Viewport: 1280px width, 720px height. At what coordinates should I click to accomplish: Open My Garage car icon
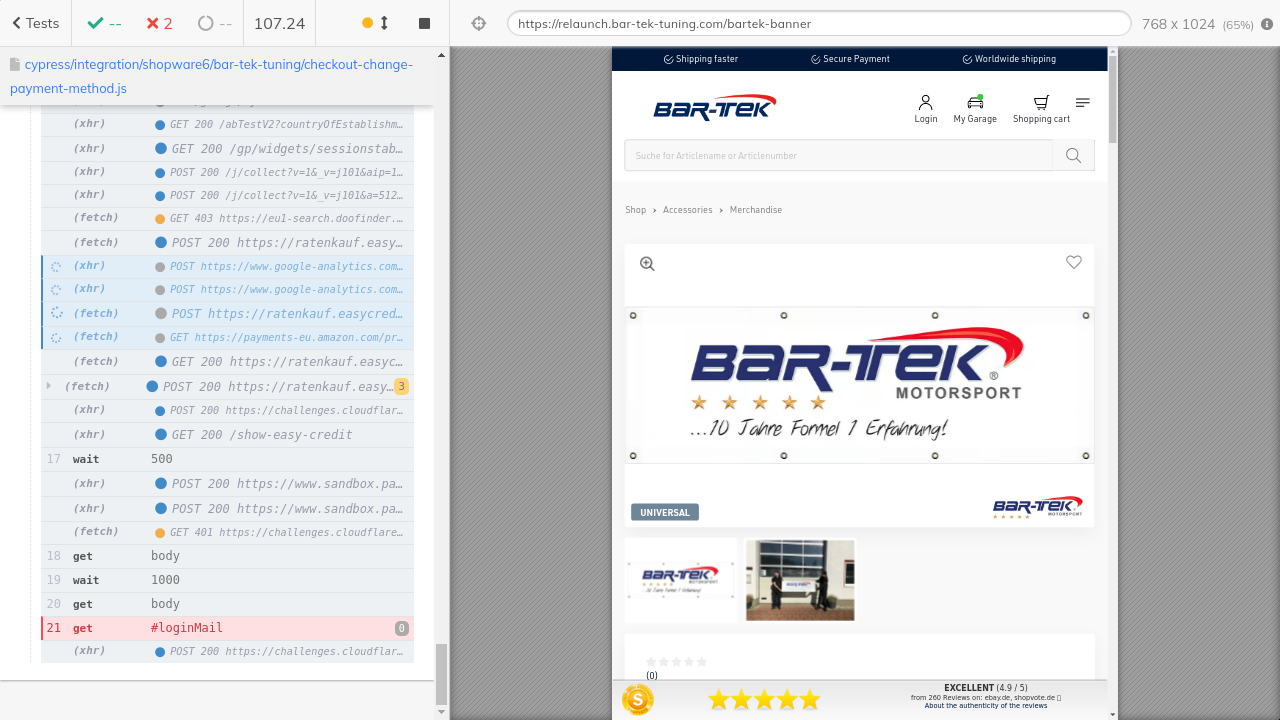(975, 108)
